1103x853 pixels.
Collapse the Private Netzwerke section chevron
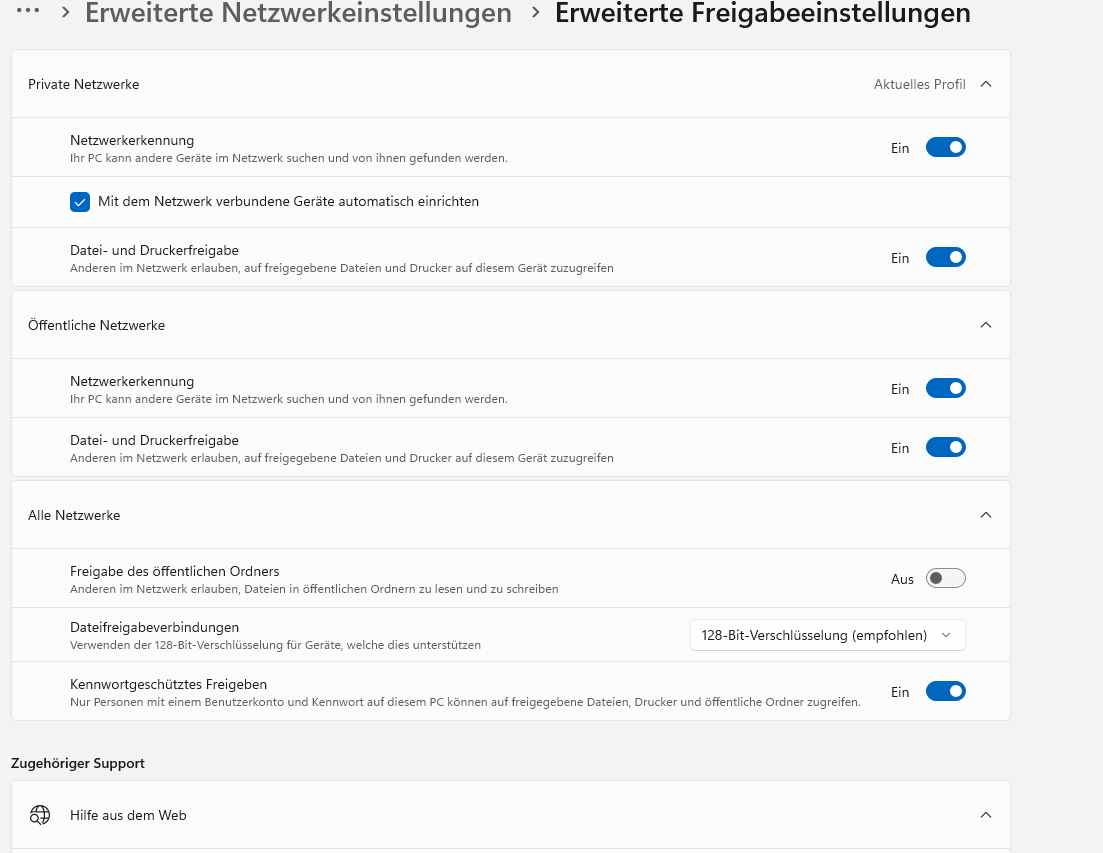point(986,84)
